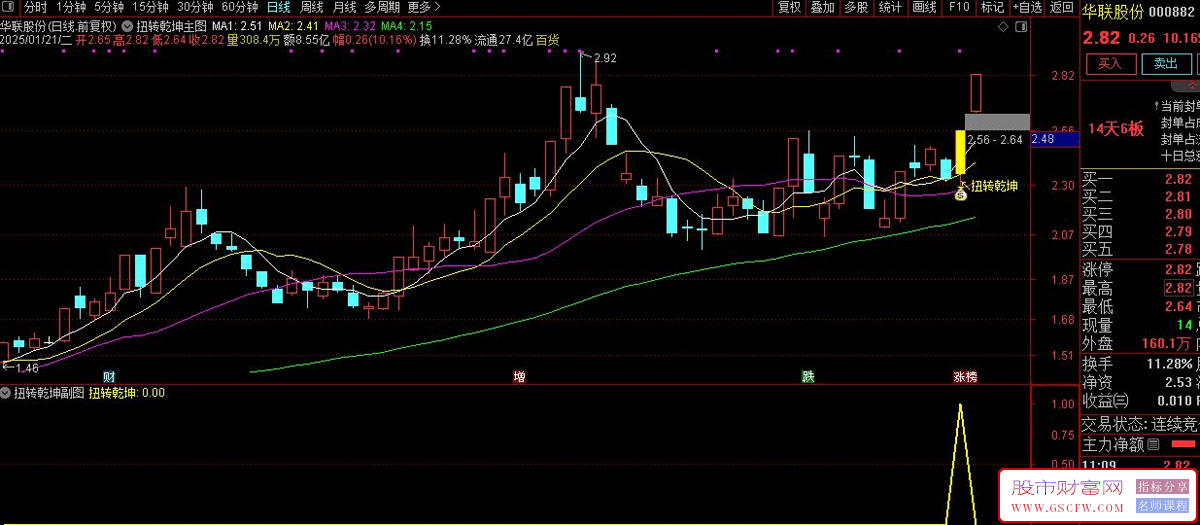Image resolution: width=1200 pixels, height=525 pixels.
Task: Select the 买二 bid row
Action: click(x=1140, y=197)
